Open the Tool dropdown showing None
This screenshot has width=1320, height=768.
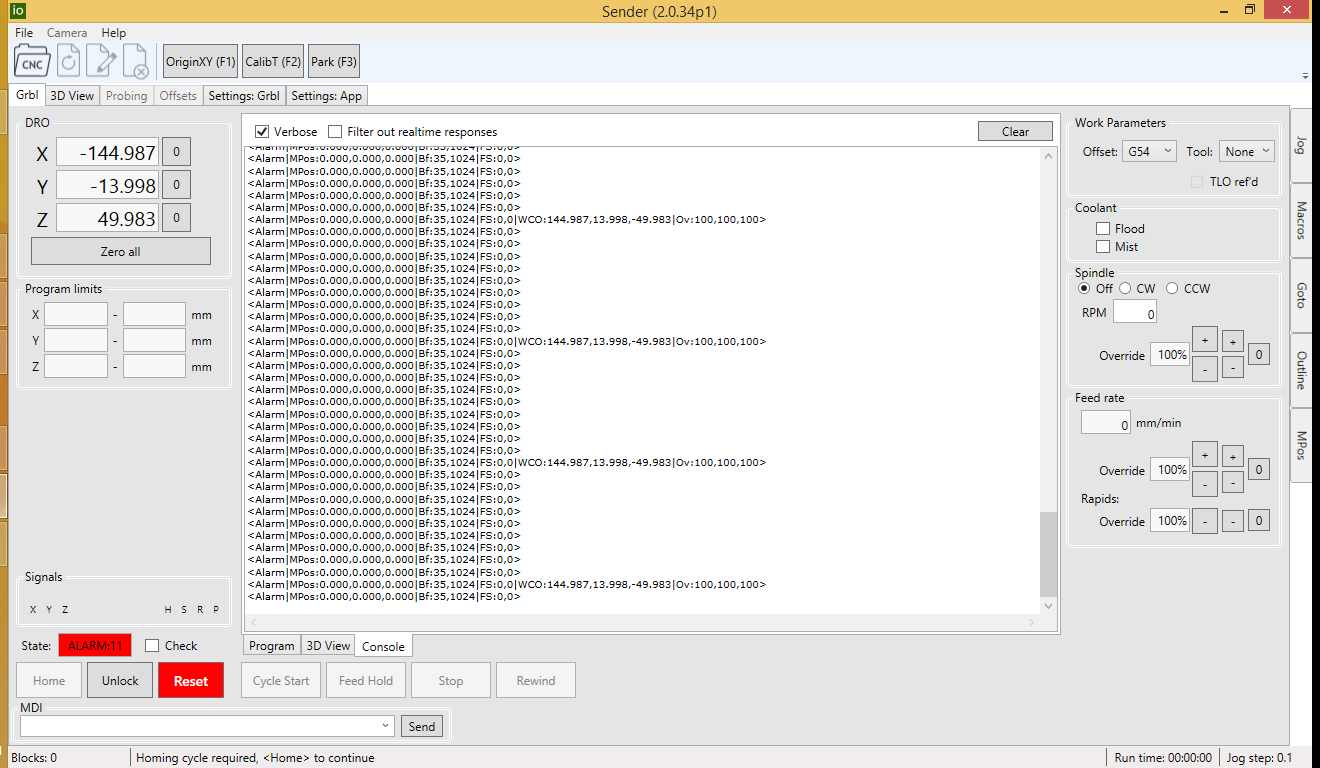(x=1246, y=152)
